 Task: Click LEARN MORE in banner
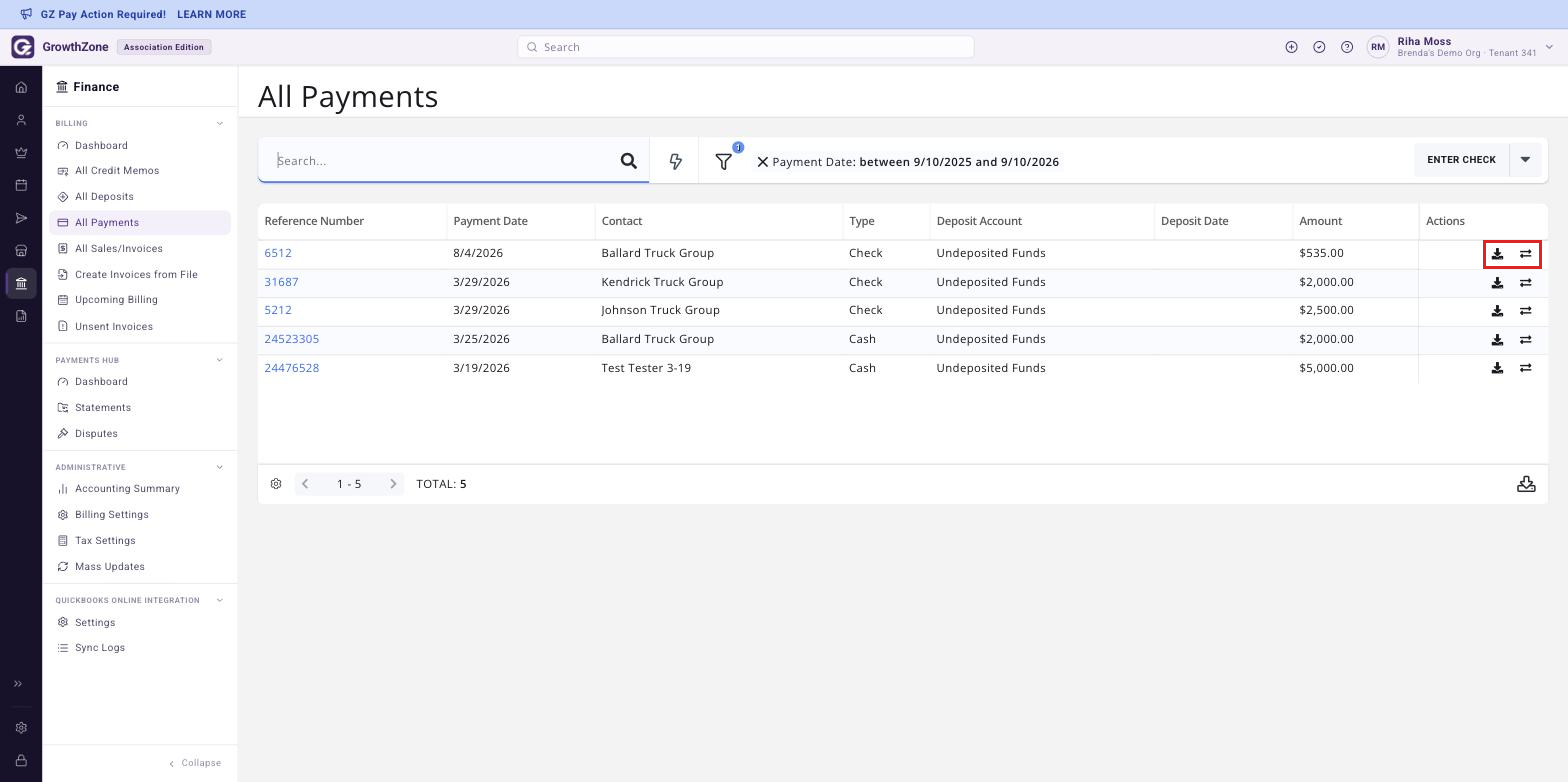[x=211, y=15]
